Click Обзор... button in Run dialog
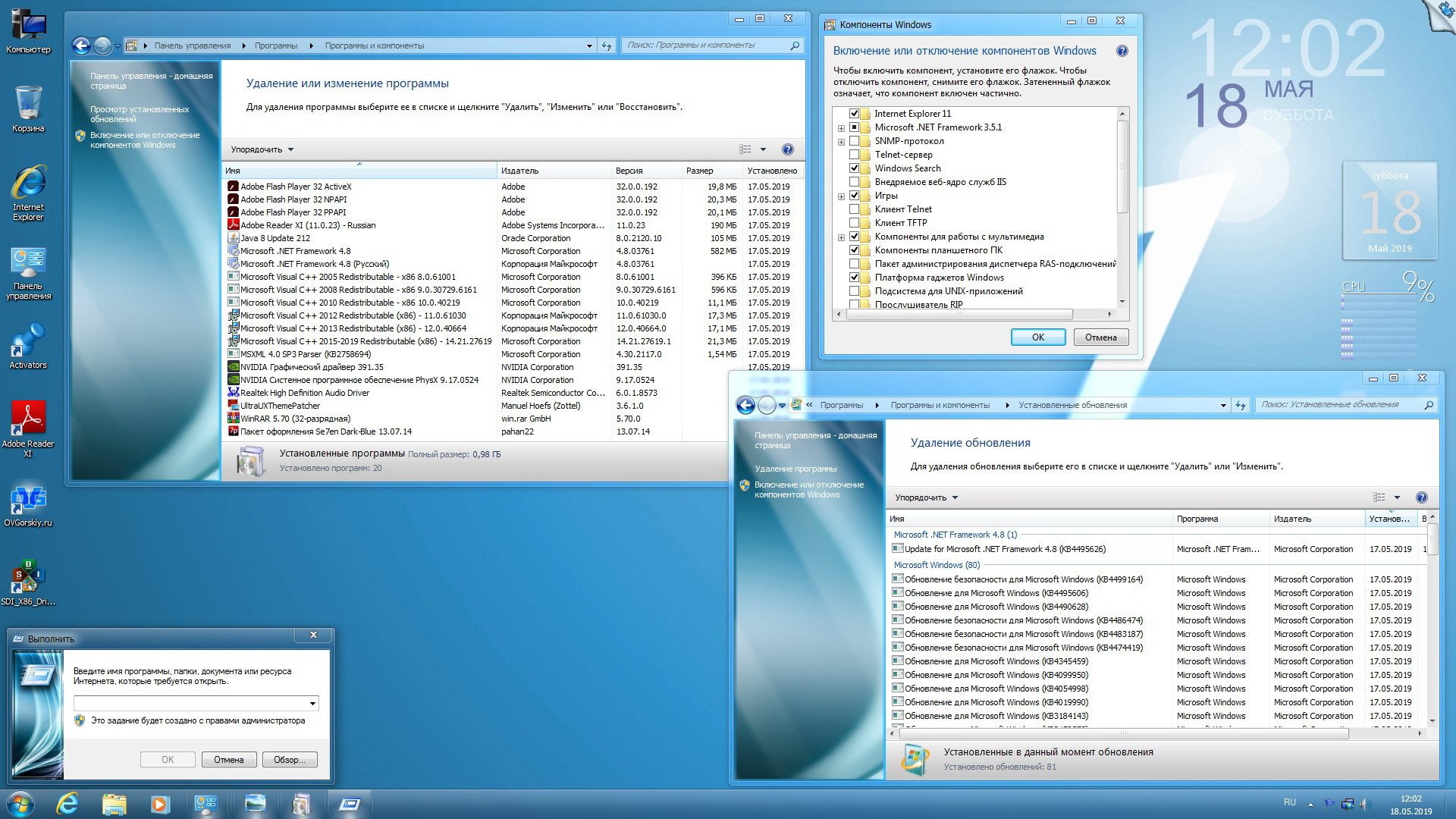The image size is (1456, 819). coord(290,760)
